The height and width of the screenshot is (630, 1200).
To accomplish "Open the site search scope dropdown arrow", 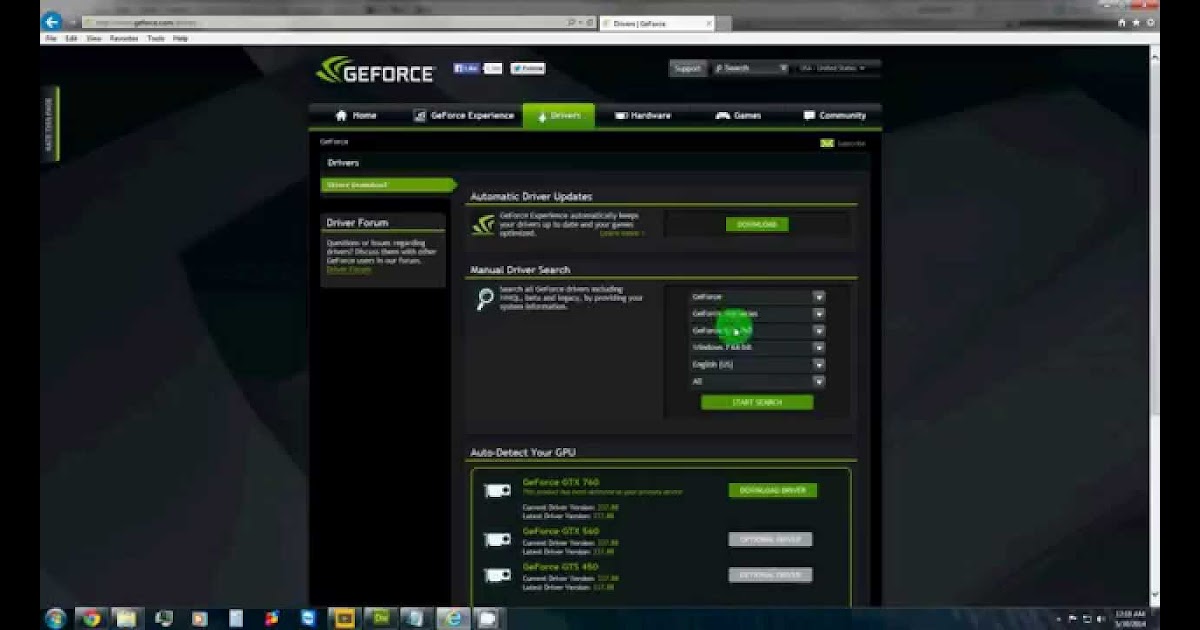I will click(783, 68).
